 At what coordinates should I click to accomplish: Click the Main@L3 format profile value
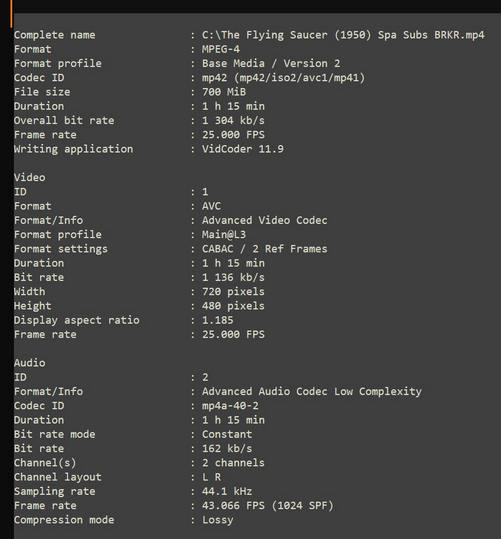coord(224,234)
